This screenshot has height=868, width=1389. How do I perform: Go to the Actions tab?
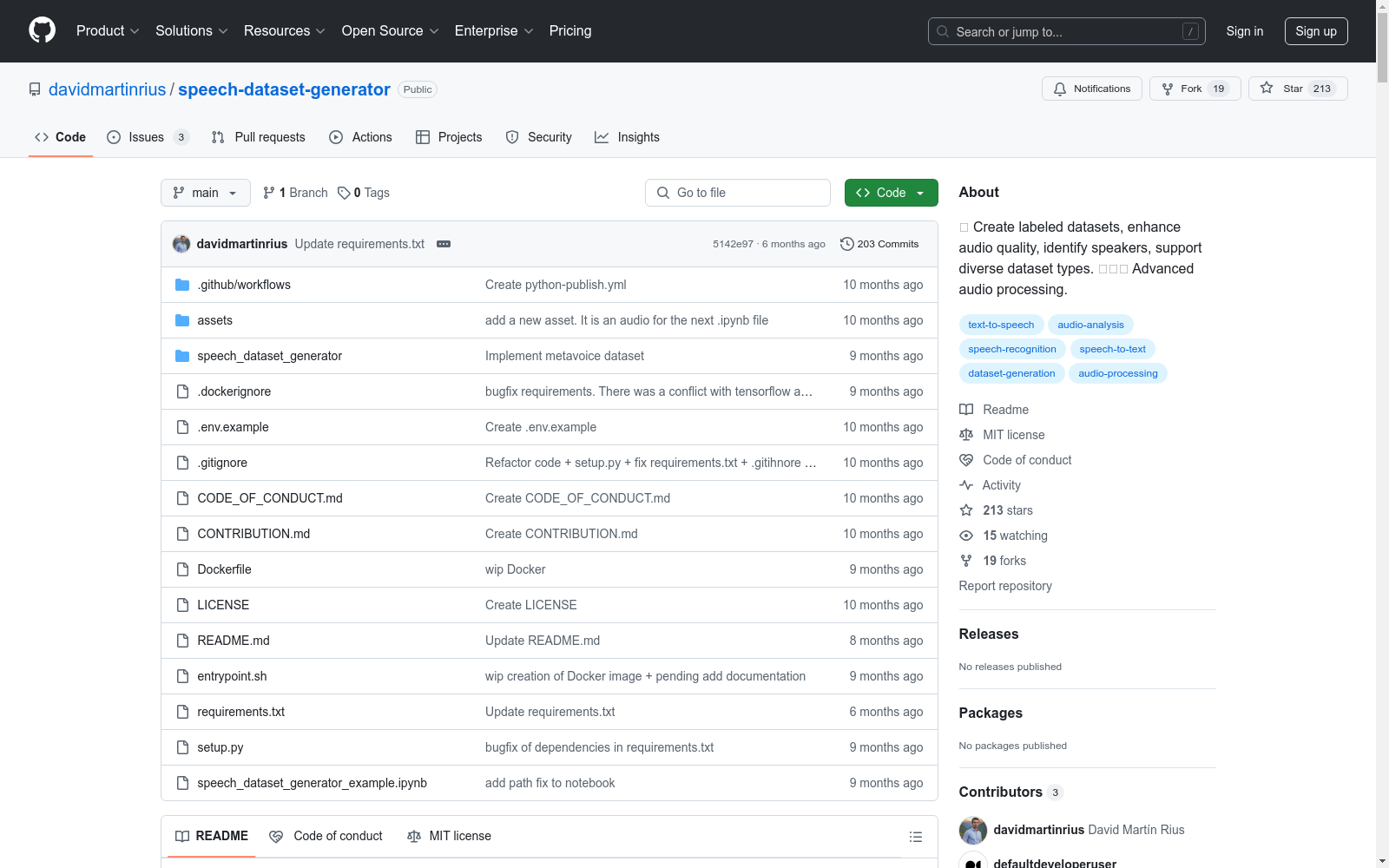361,137
